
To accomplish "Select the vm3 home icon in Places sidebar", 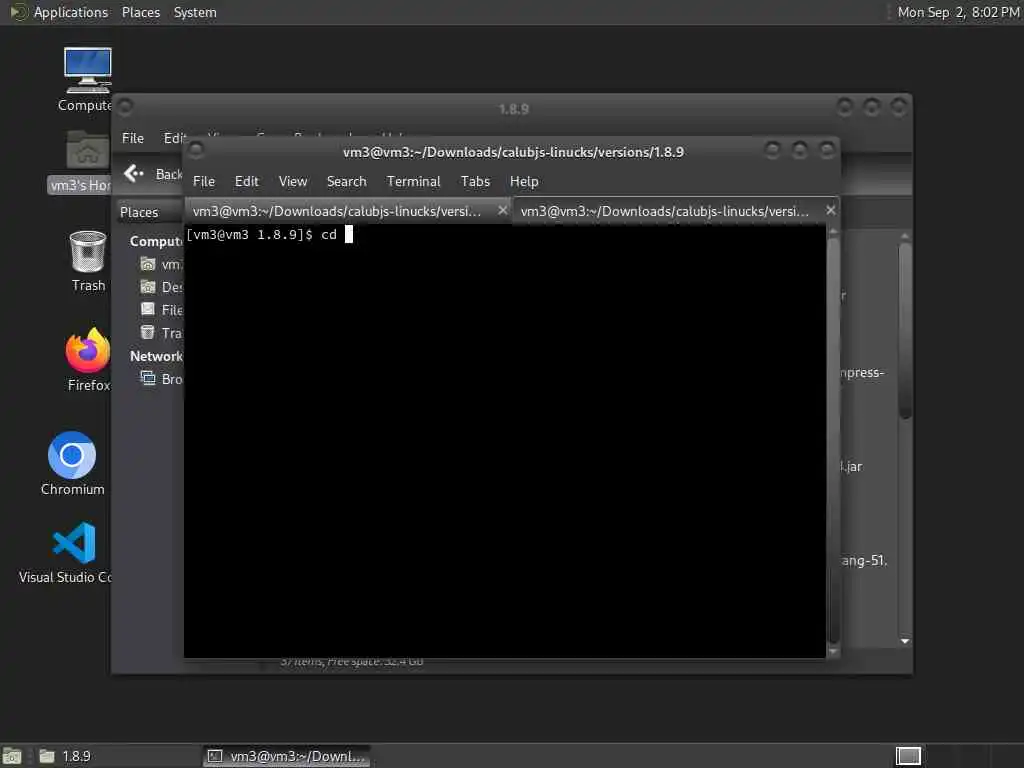I will (x=148, y=264).
